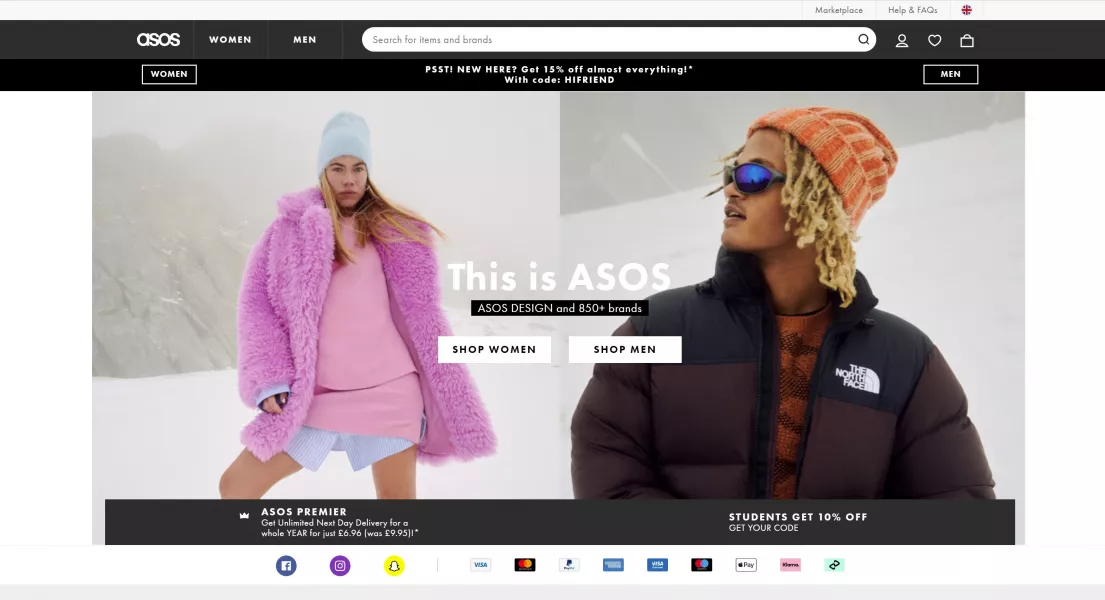Viewport: 1105px width, 600px height.
Task: Select MEN in the top navigation
Action: [x=304, y=39]
